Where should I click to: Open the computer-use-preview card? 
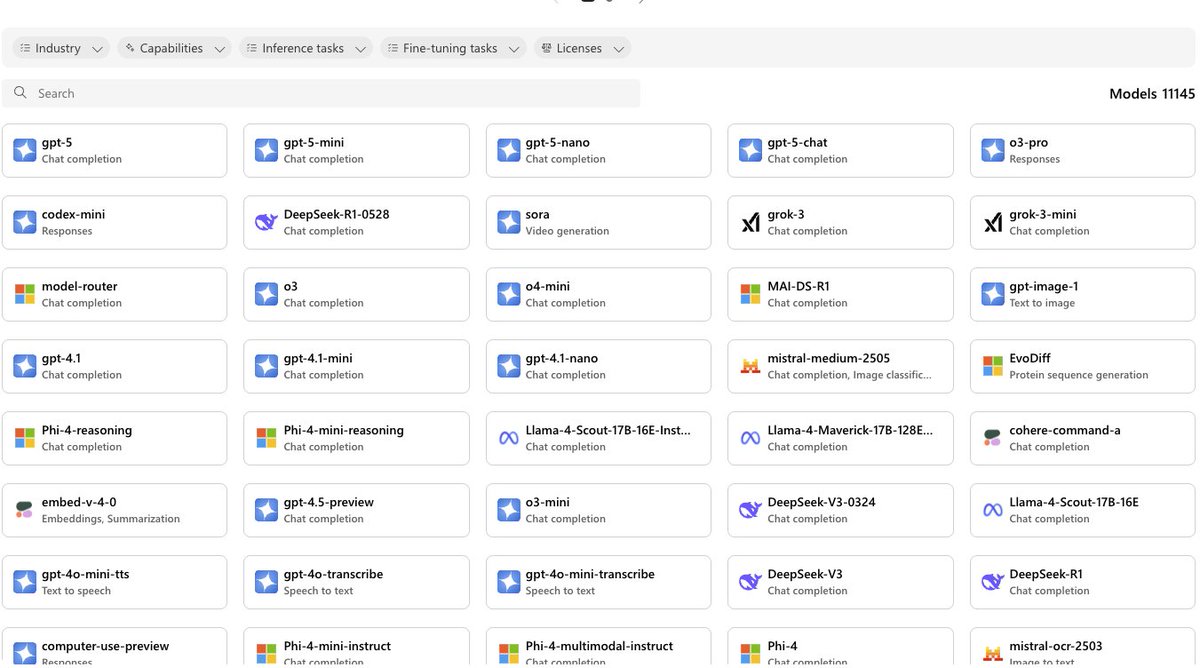coord(114,648)
